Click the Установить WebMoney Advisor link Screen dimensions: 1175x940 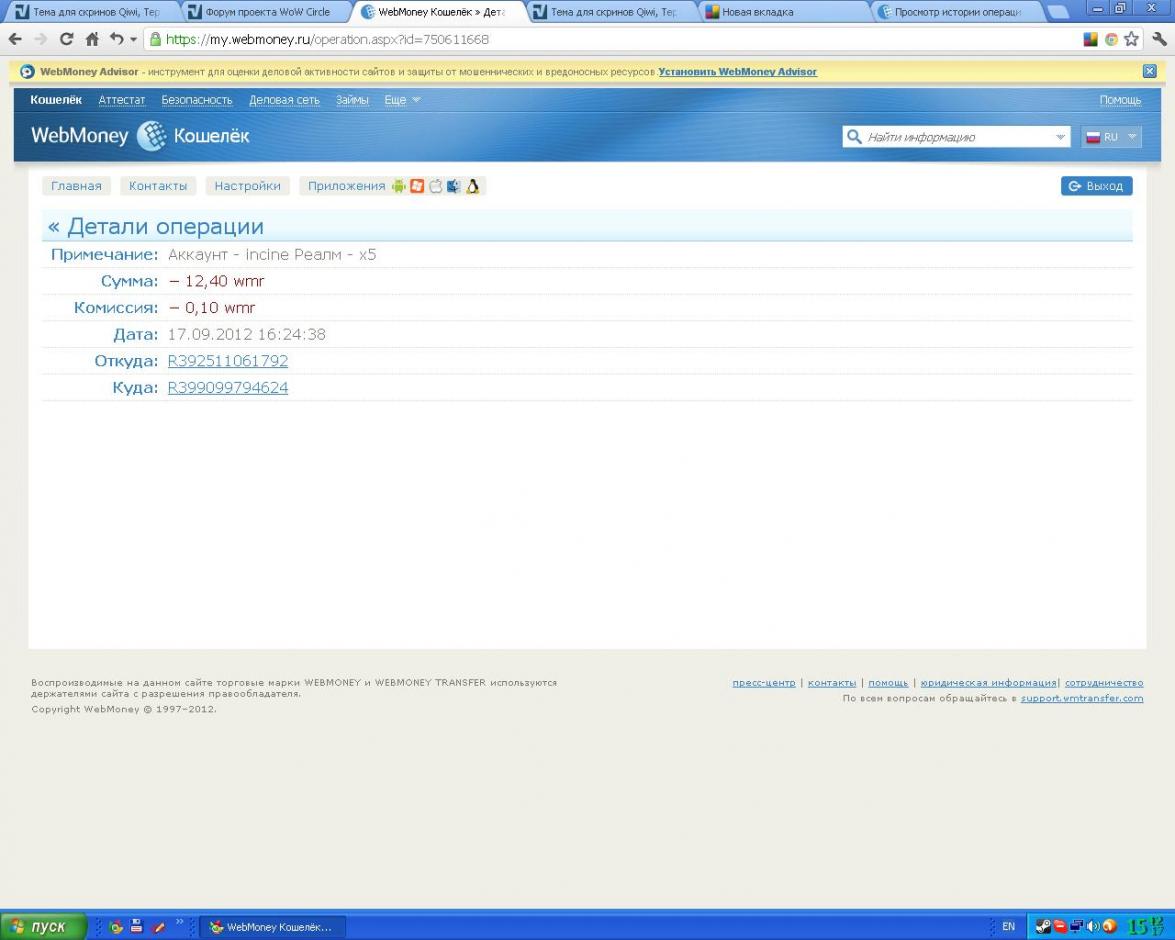pos(737,72)
